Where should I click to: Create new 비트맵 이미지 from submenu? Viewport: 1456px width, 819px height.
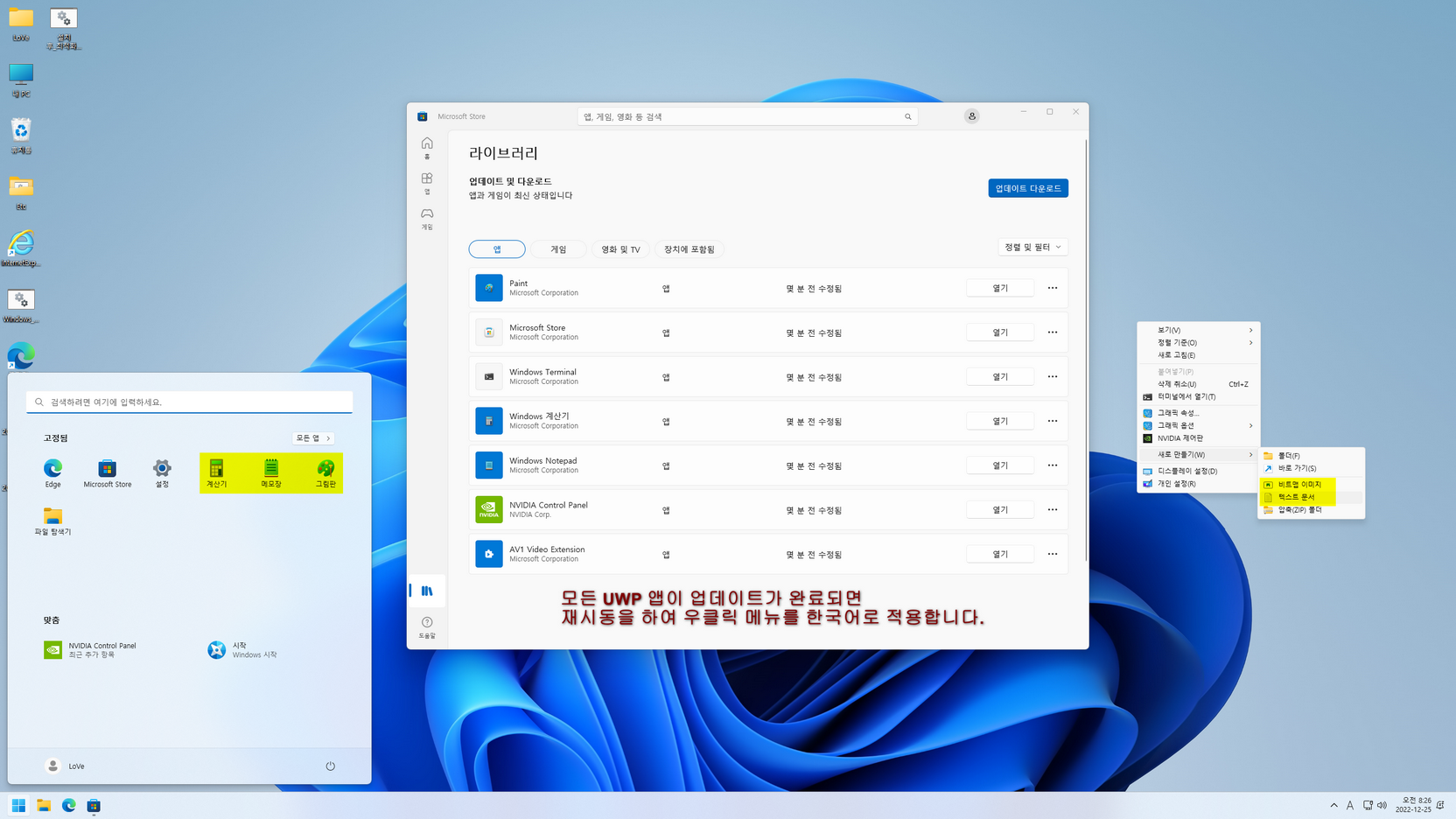pos(1311,484)
